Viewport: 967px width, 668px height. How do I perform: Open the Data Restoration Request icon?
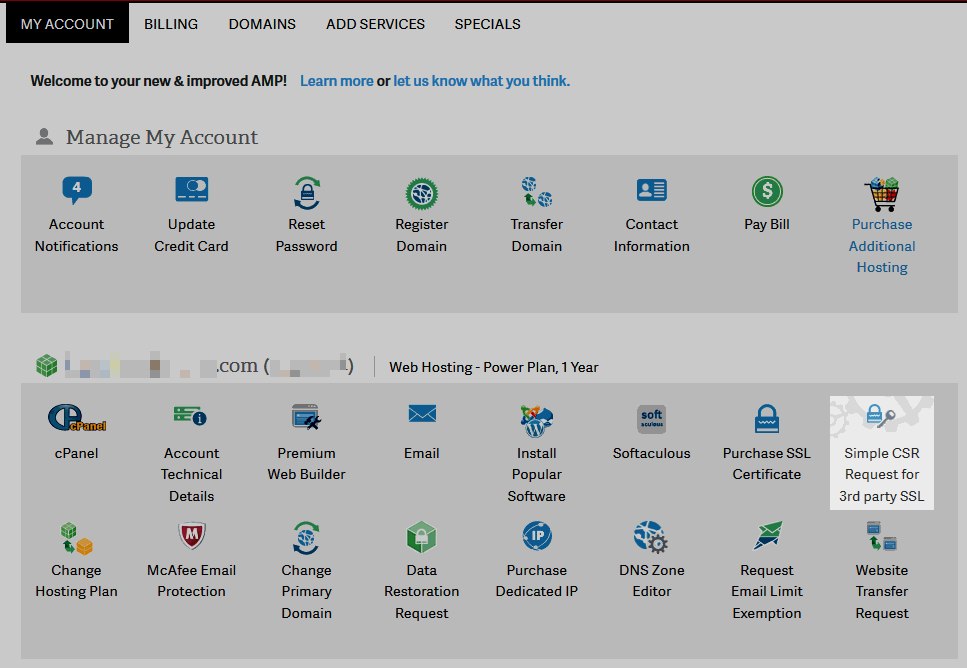pos(421,538)
